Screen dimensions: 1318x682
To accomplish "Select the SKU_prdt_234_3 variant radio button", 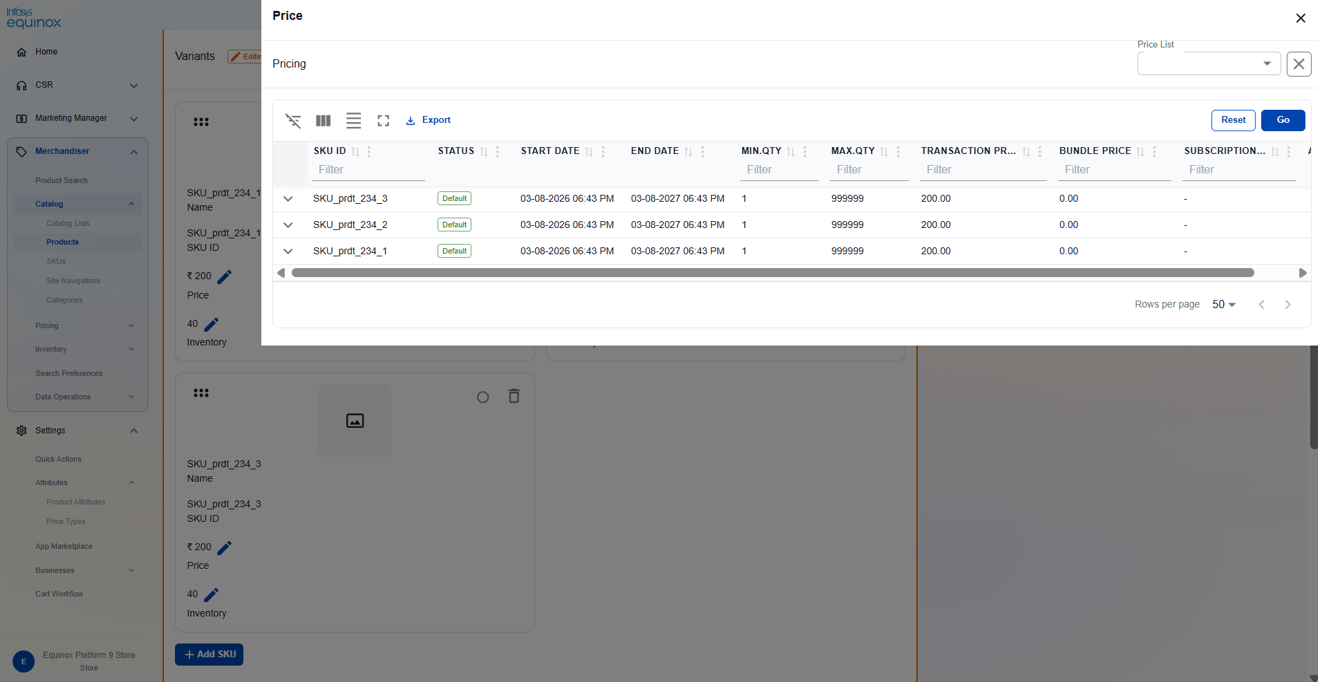I will (x=483, y=397).
